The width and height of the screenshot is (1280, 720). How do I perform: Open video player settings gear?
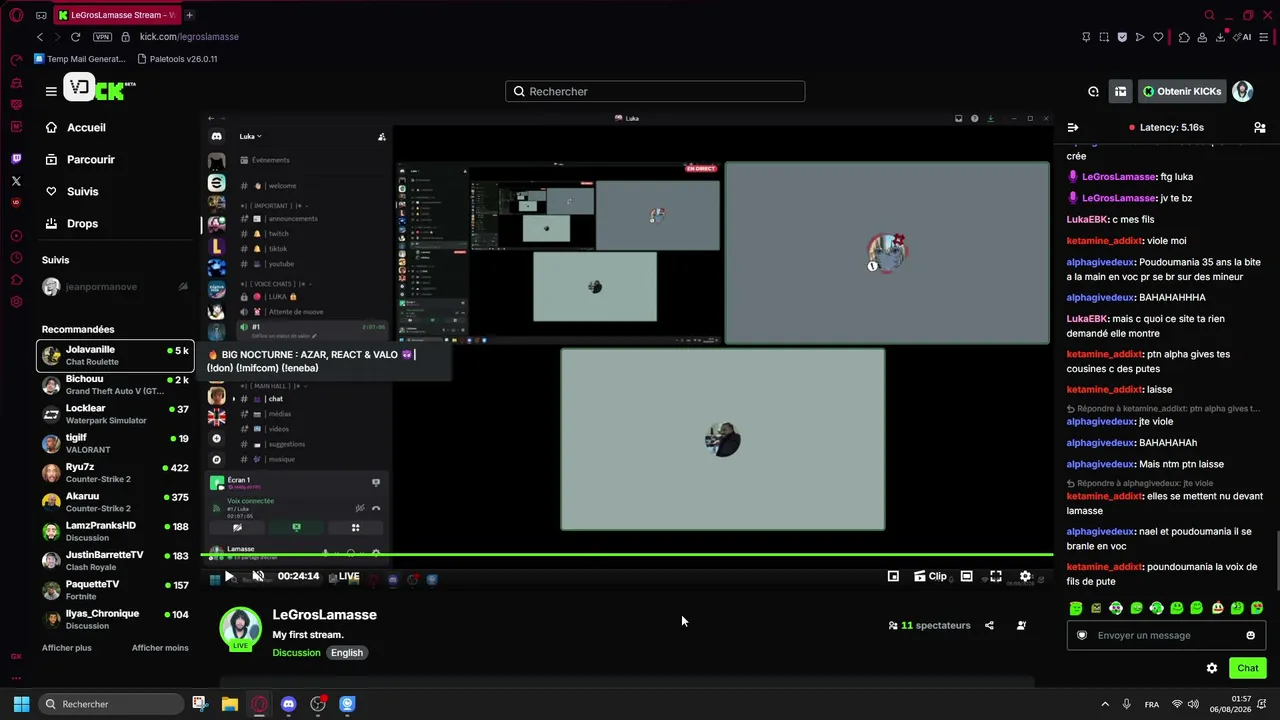[x=1025, y=576]
